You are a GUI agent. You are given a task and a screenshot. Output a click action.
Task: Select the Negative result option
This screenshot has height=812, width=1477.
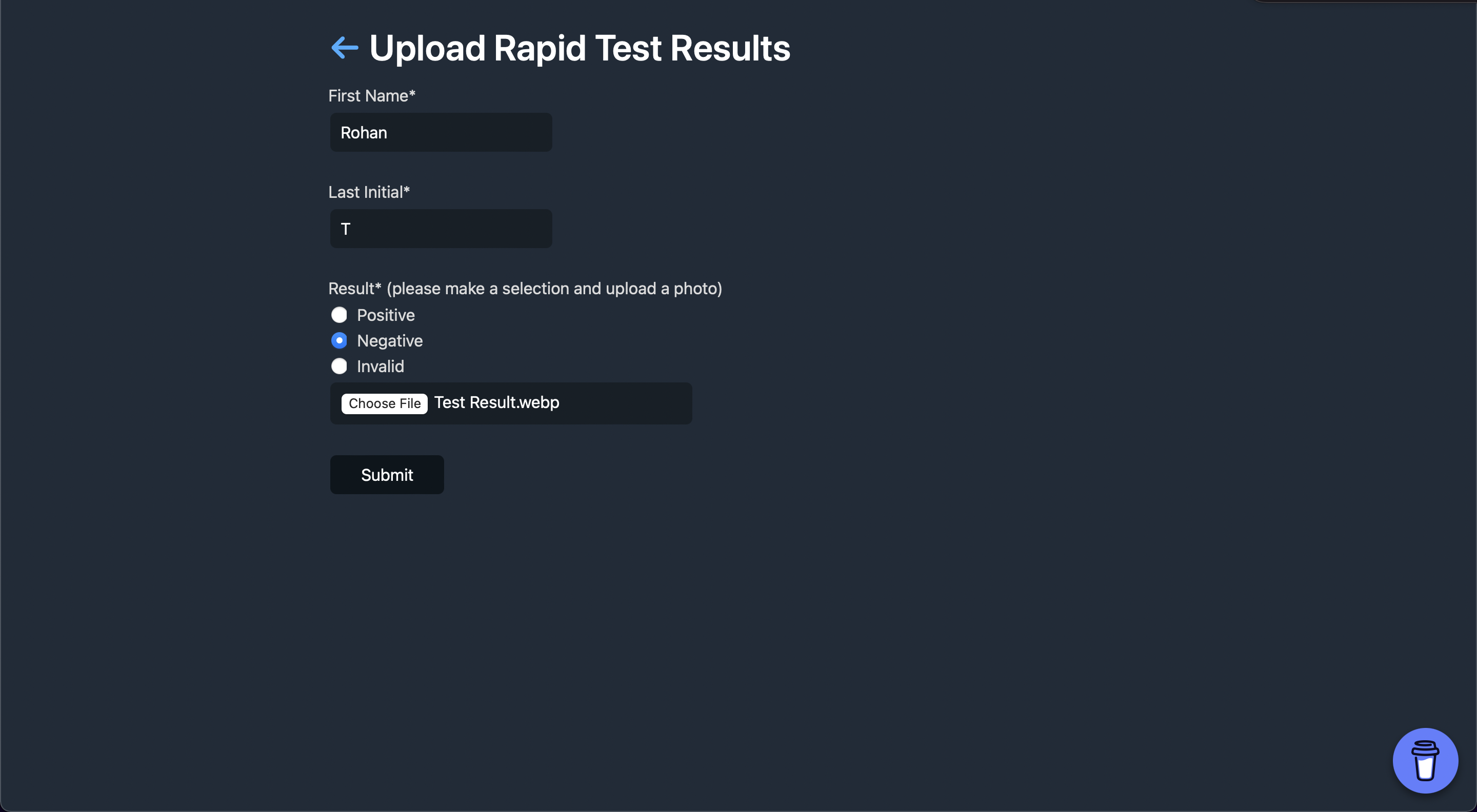coord(339,340)
